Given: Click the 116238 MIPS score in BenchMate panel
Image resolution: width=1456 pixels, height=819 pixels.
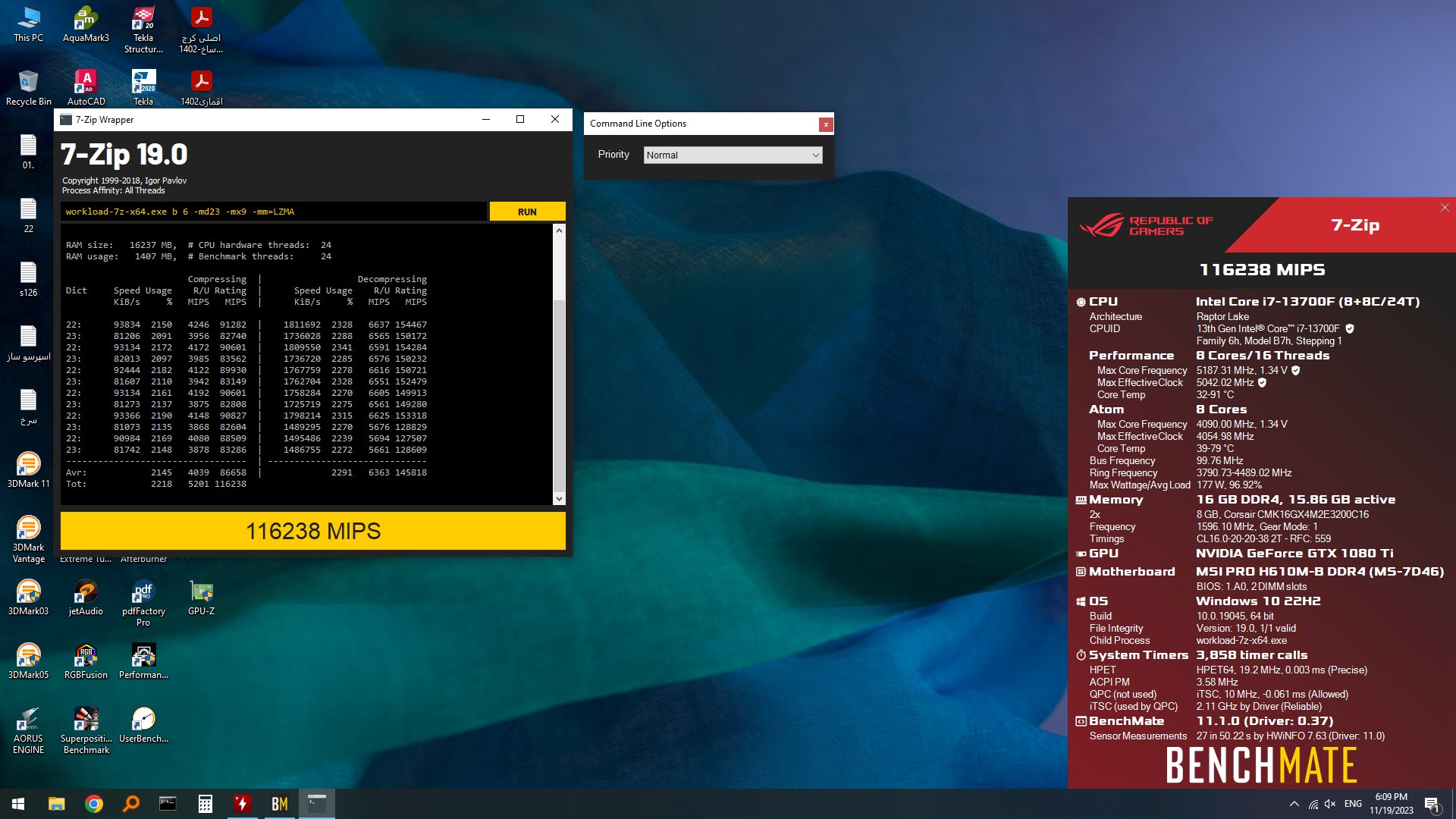Looking at the screenshot, I should [1262, 270].
